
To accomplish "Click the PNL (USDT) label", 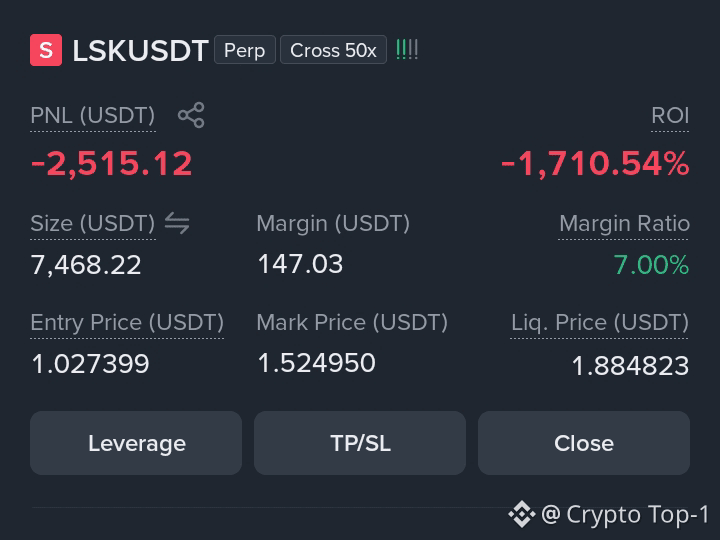I will tap(93, 115).
